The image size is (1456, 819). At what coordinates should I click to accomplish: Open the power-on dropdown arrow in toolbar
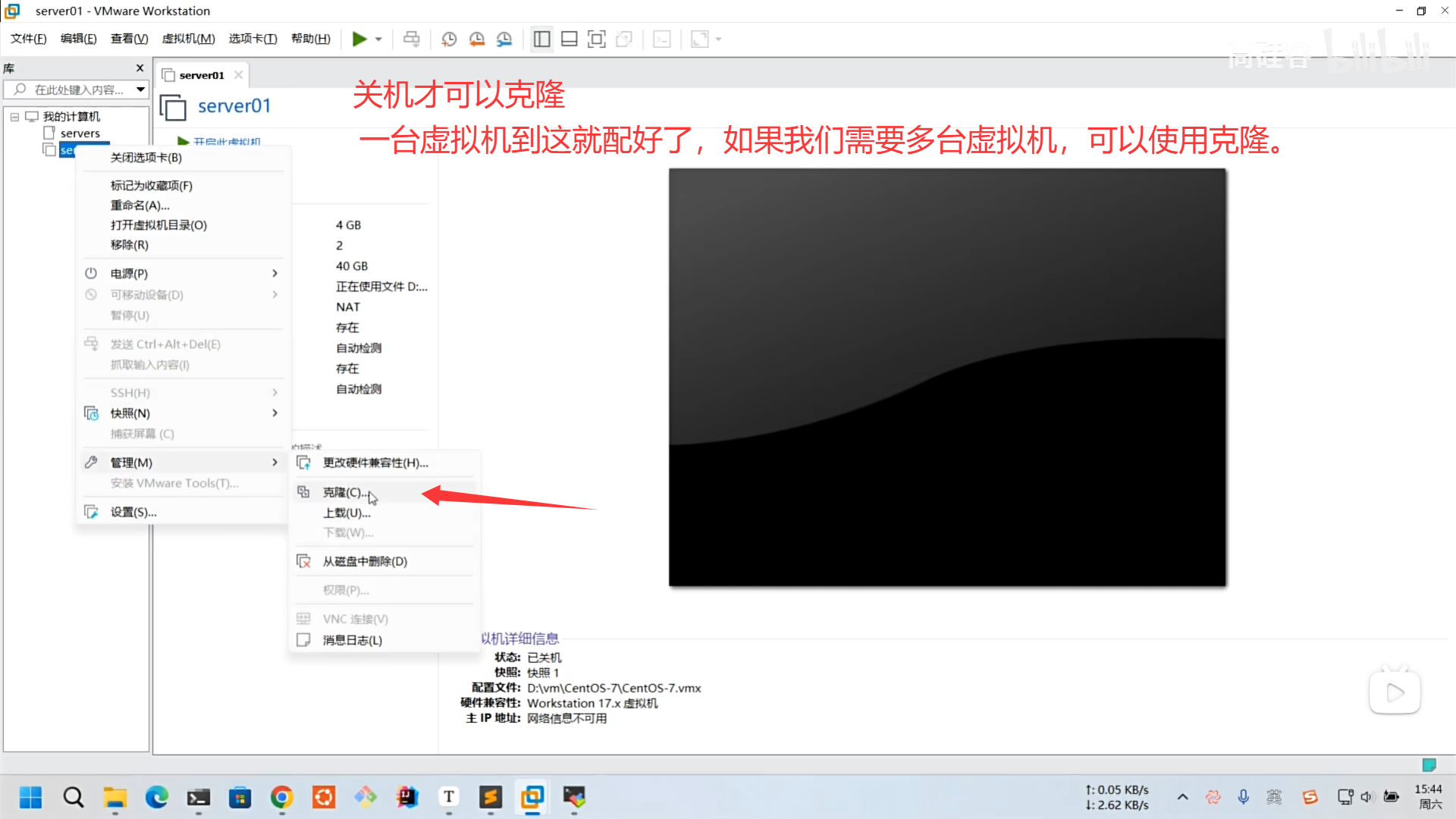tap(378, 39)
